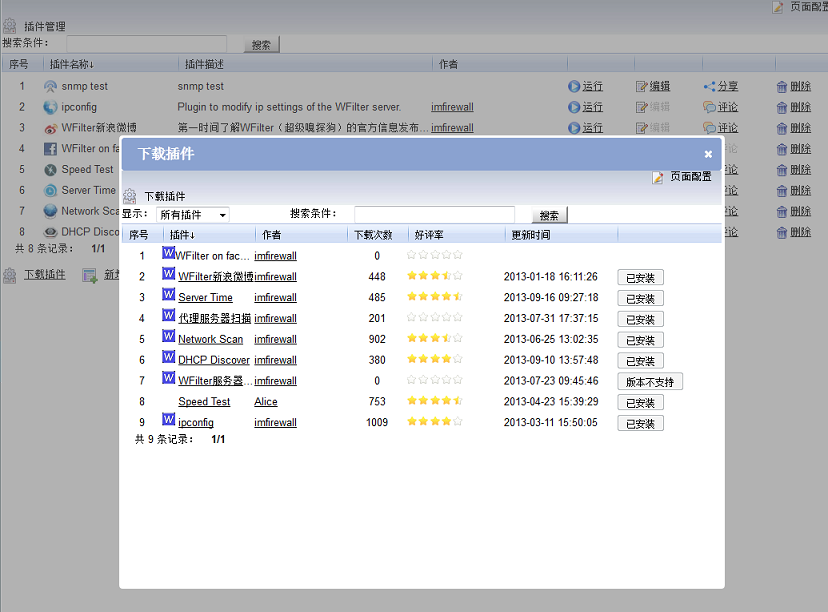Image resolution: width=828 pixels, height=612 pixels.
Task: Click the Word icon beside Server Time plugin
Action: [x=168, y=296]
